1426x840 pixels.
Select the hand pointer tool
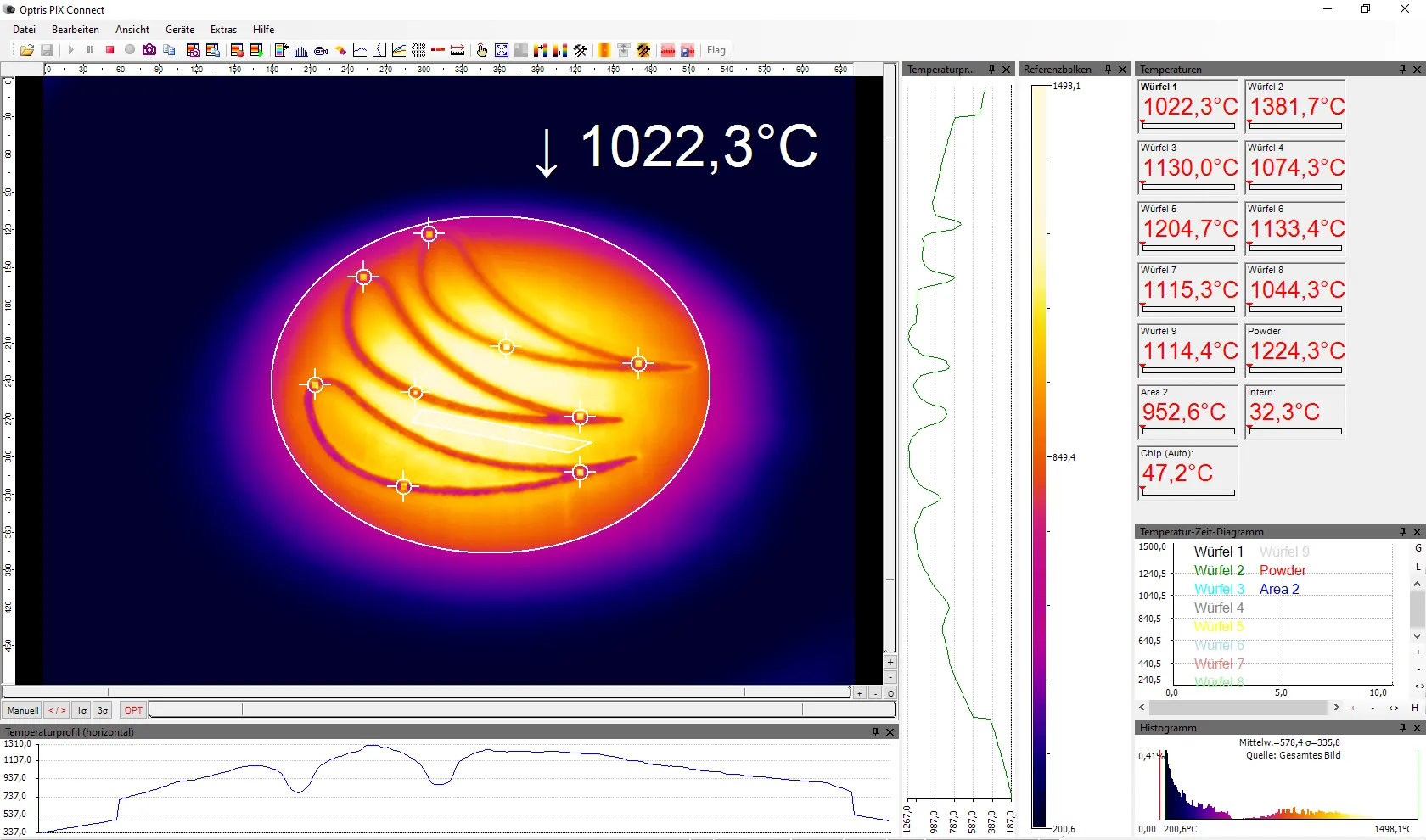tap(482, 50)
